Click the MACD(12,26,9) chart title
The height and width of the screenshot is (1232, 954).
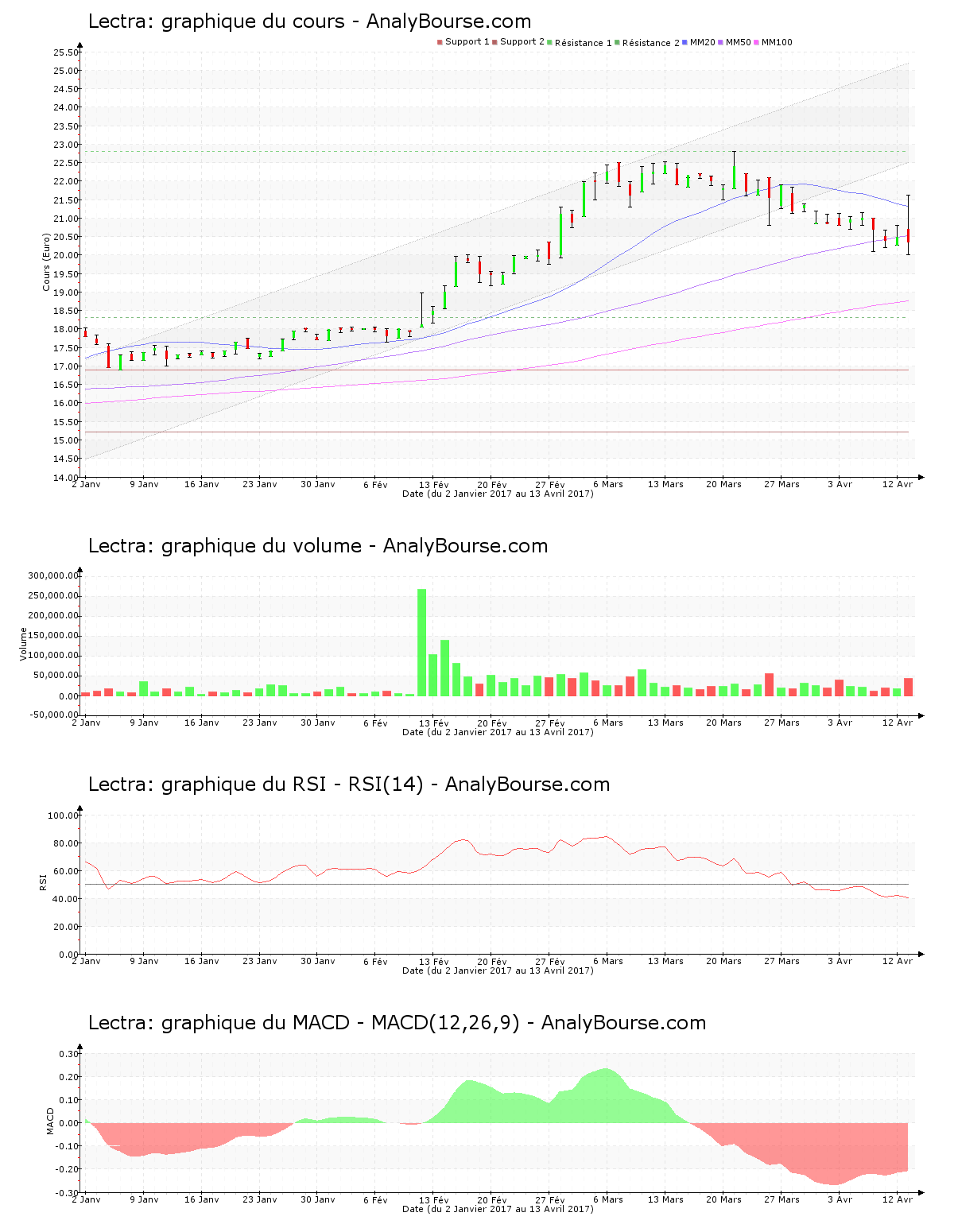397,1023
